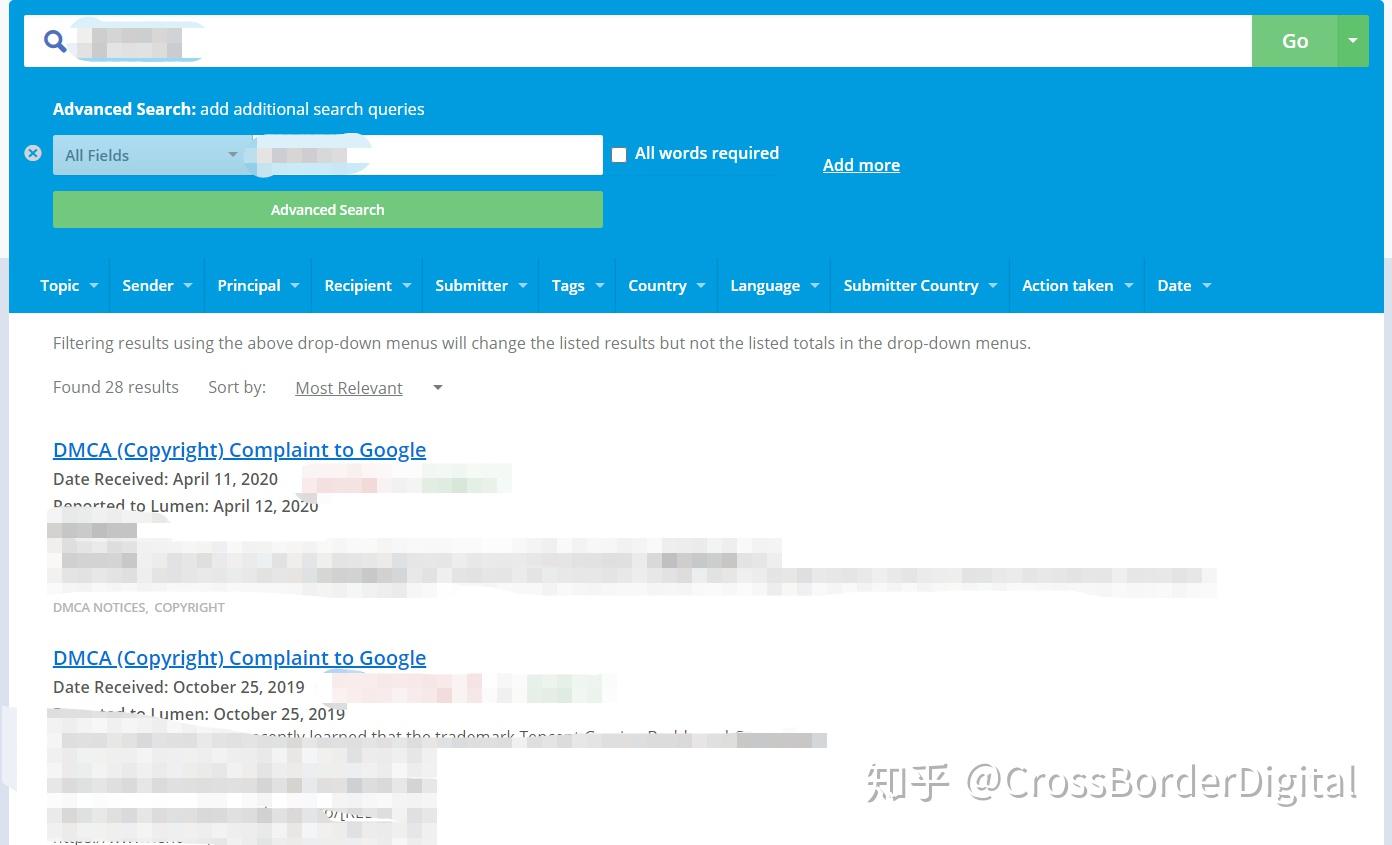Screen dimensions: 1392x845
Task: Open the Go button dropdown arrow
Action: (x=1352, y=41)
